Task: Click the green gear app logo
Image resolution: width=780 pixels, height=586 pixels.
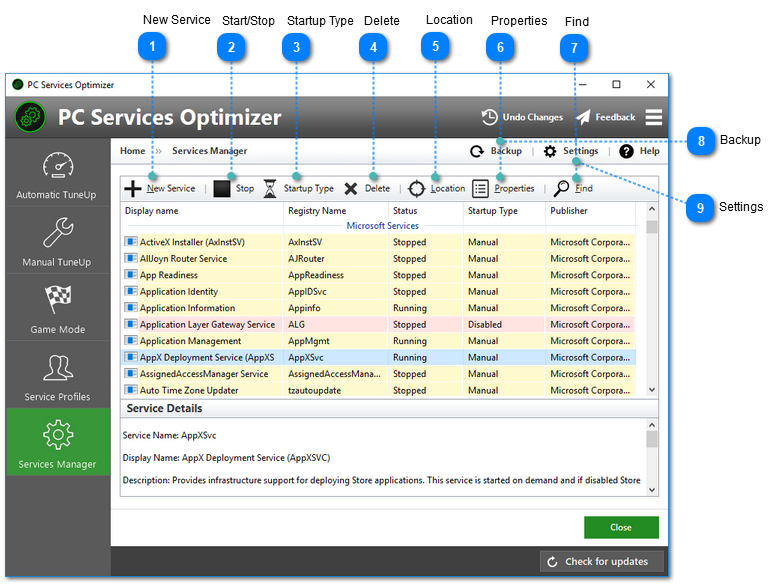Action: click(30, 117)
